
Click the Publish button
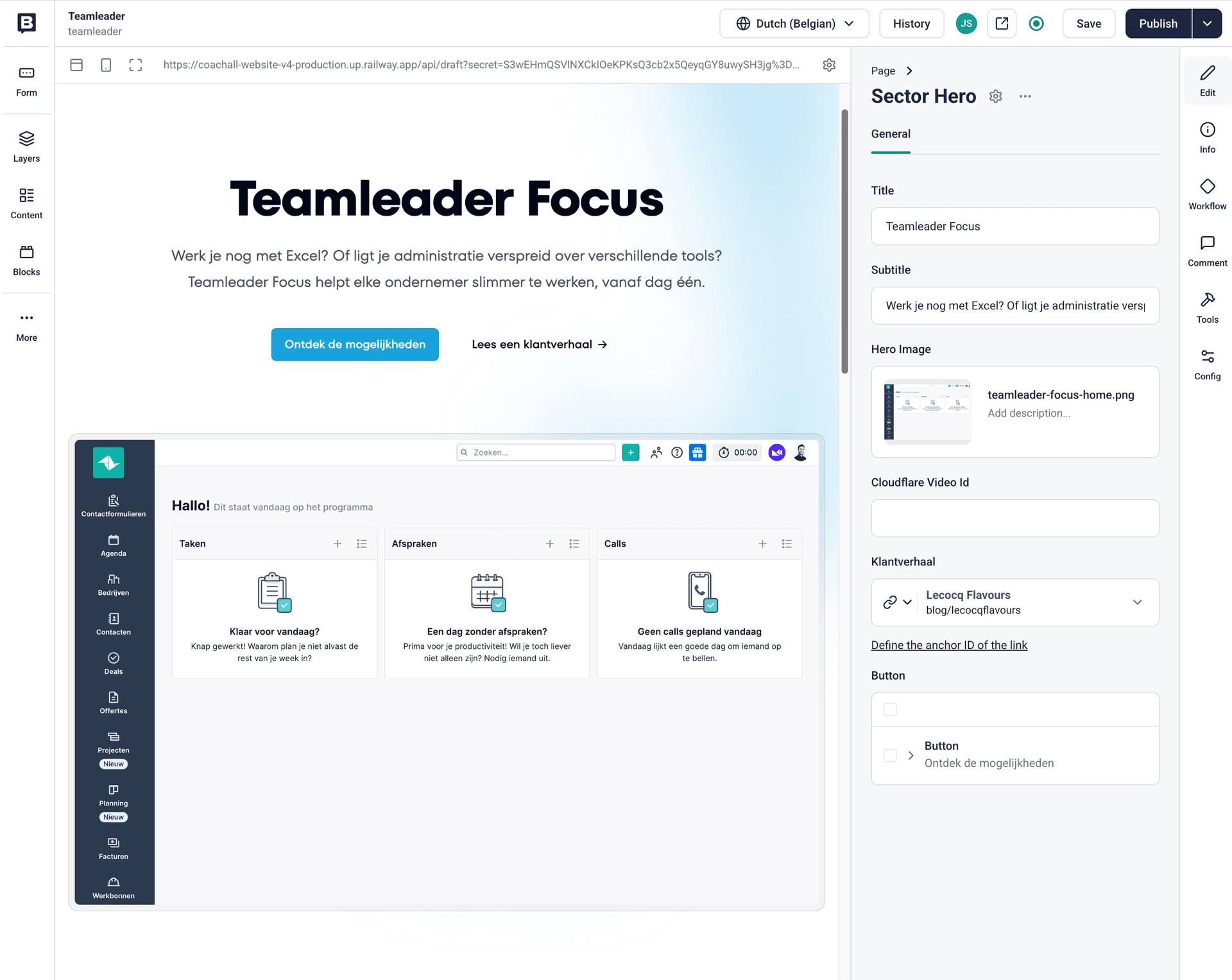[1158, 24]
